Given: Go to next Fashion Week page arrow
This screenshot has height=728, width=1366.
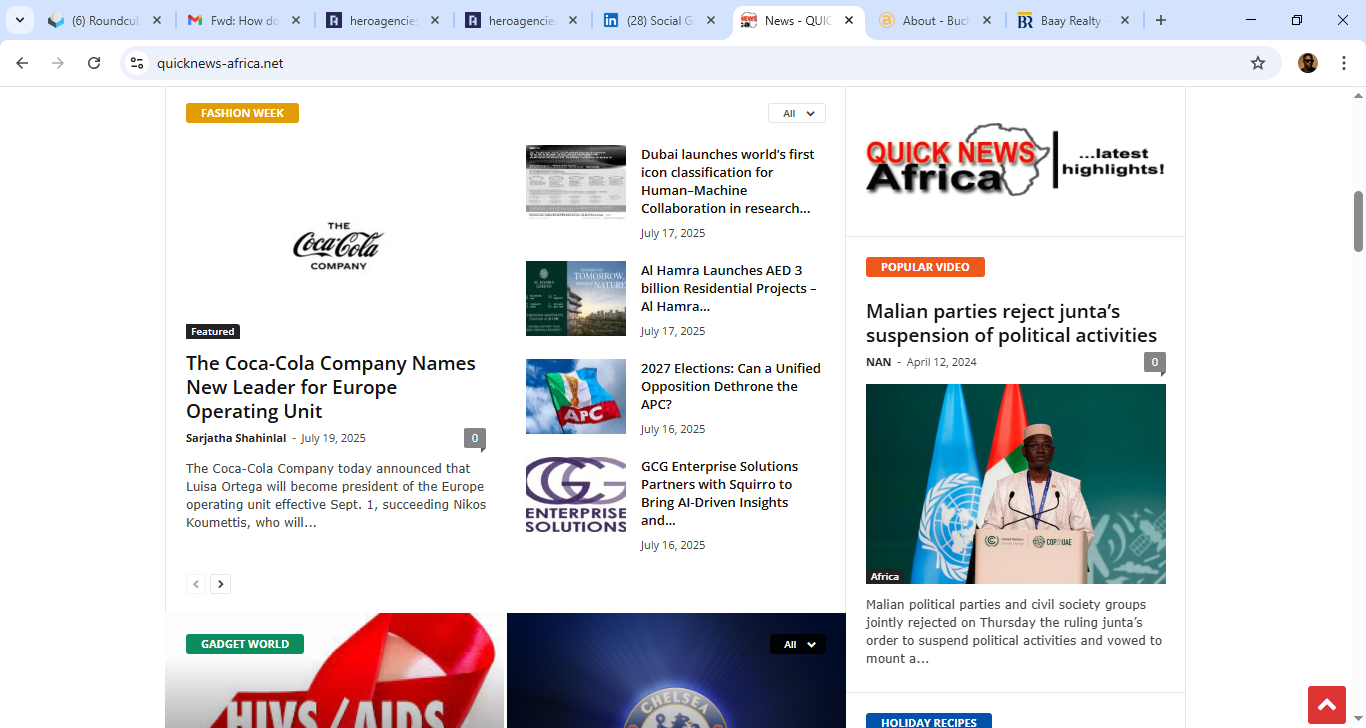Looking at the screenshot, I should (x=221, y=584).
